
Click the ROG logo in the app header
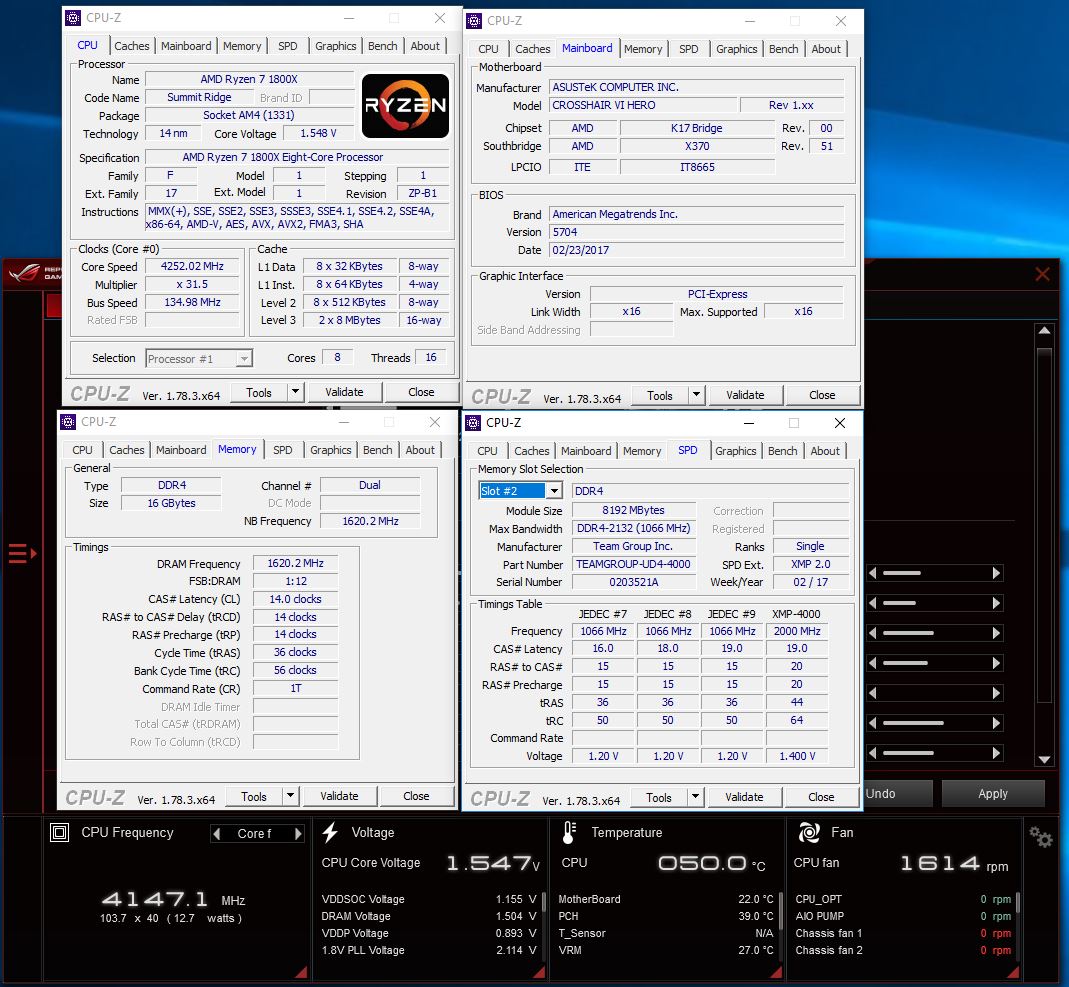pos(25,274)
